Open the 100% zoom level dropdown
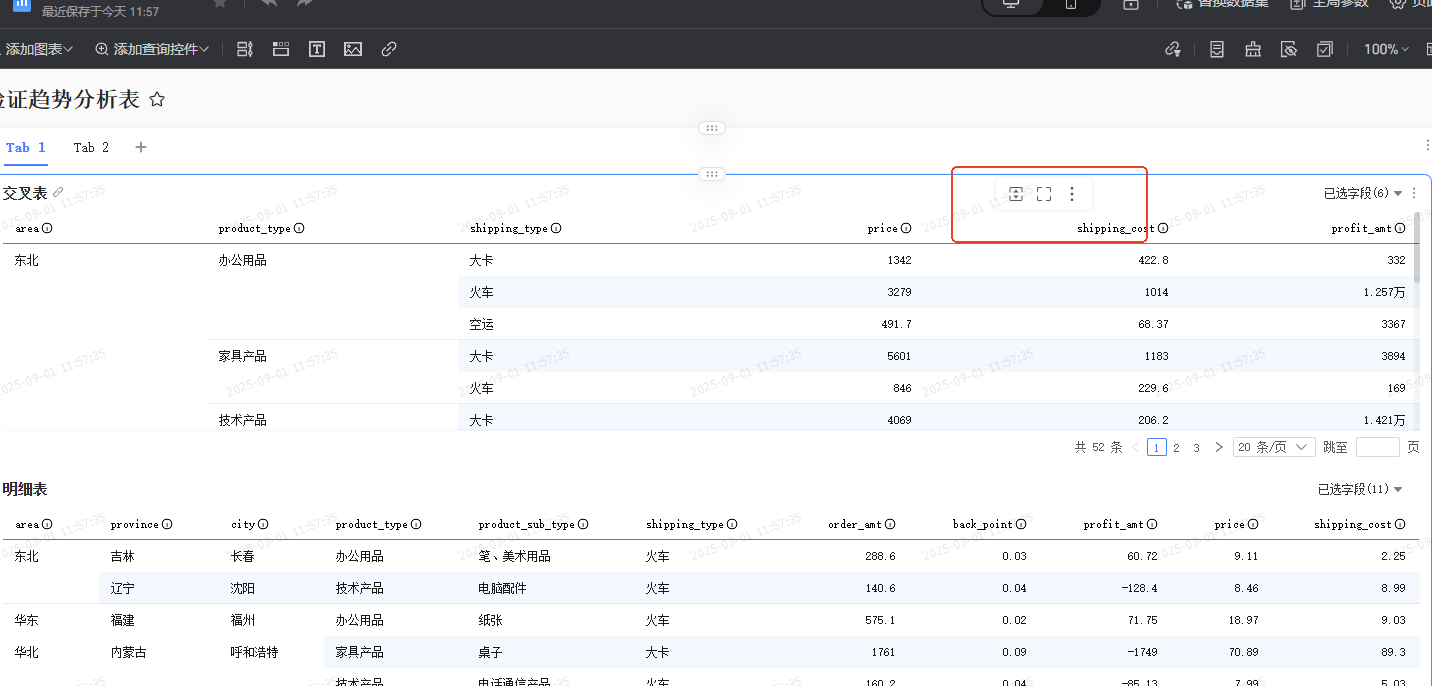This screenshot has width=1432, height=686. tap(1386, 49)
